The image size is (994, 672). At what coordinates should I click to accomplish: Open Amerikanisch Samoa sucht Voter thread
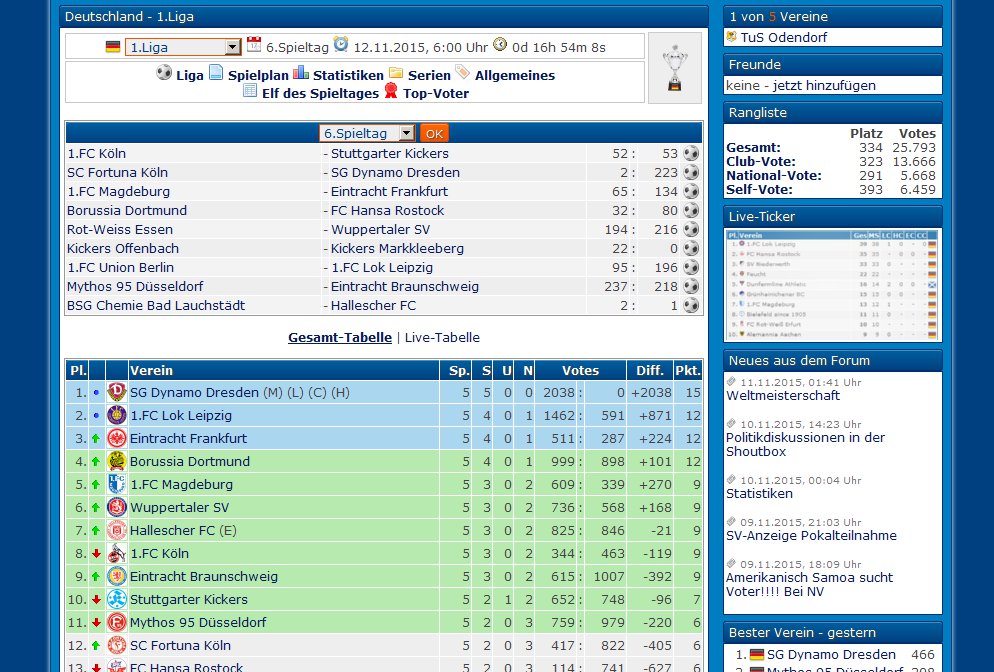pos(810,585)
